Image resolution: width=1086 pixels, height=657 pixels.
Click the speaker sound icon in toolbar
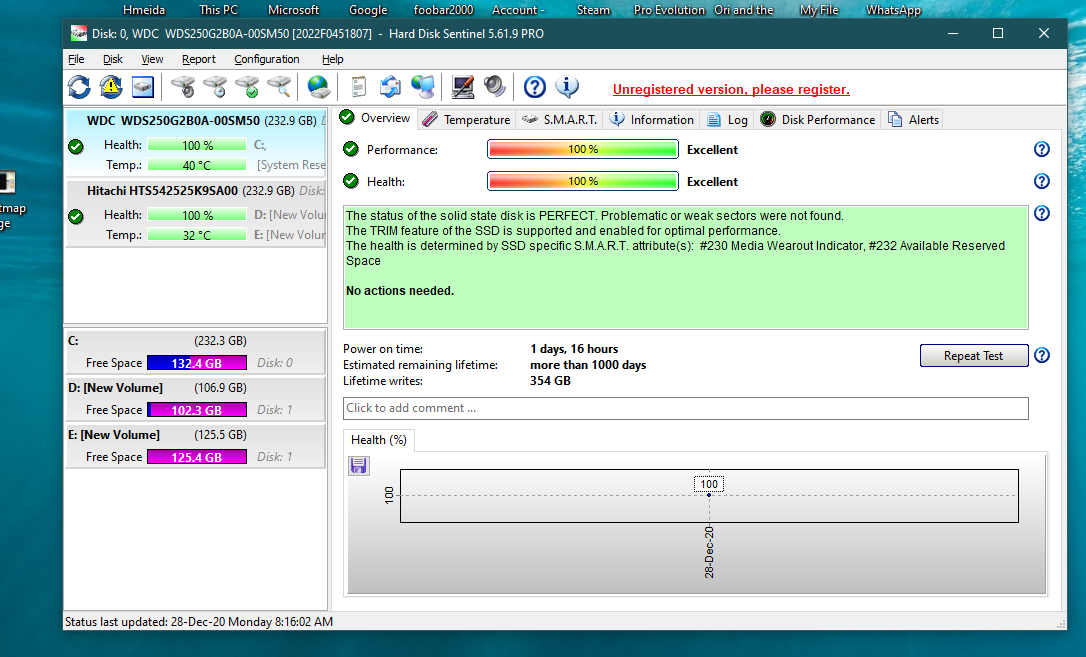point(494,87)
